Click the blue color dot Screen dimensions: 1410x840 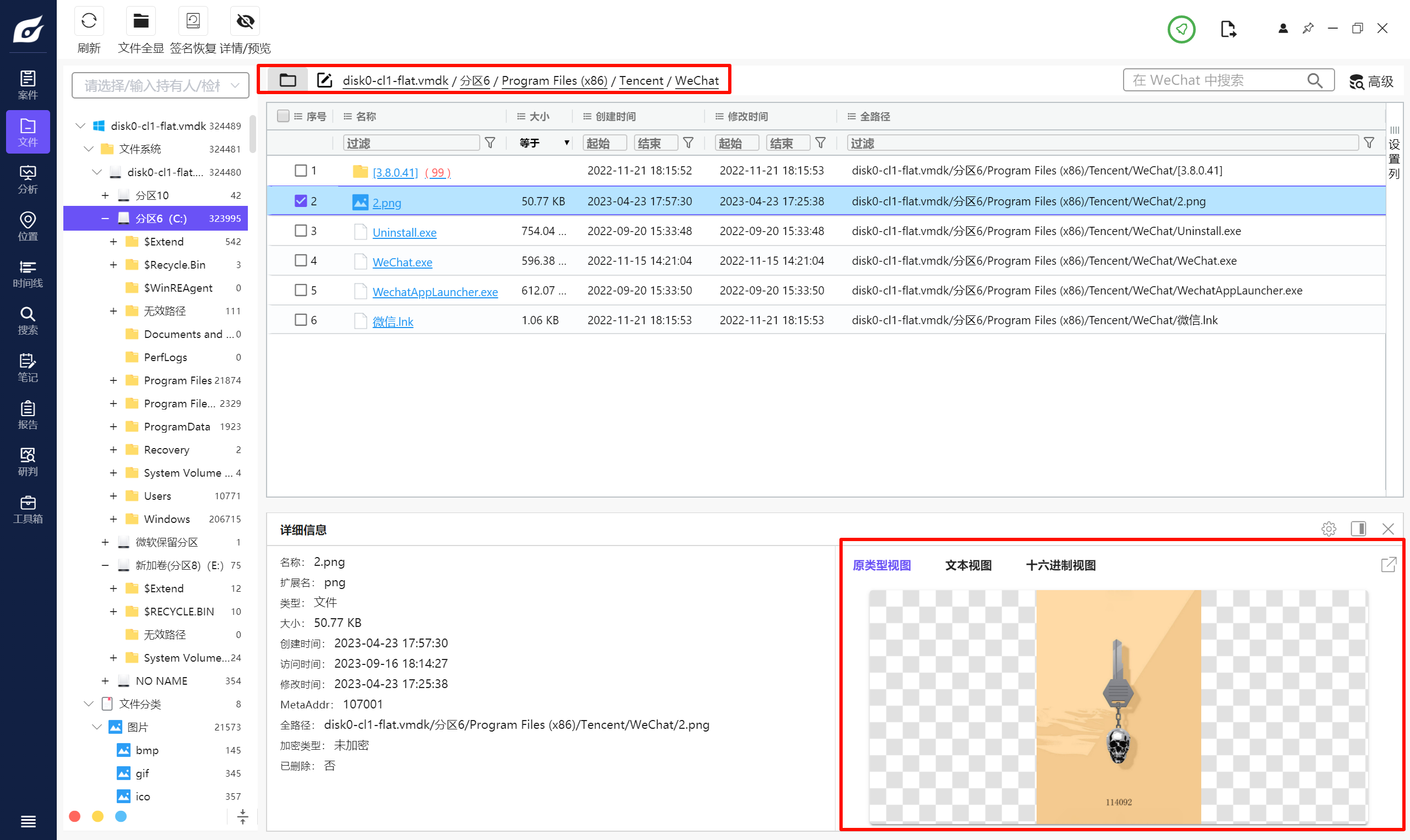121,816
